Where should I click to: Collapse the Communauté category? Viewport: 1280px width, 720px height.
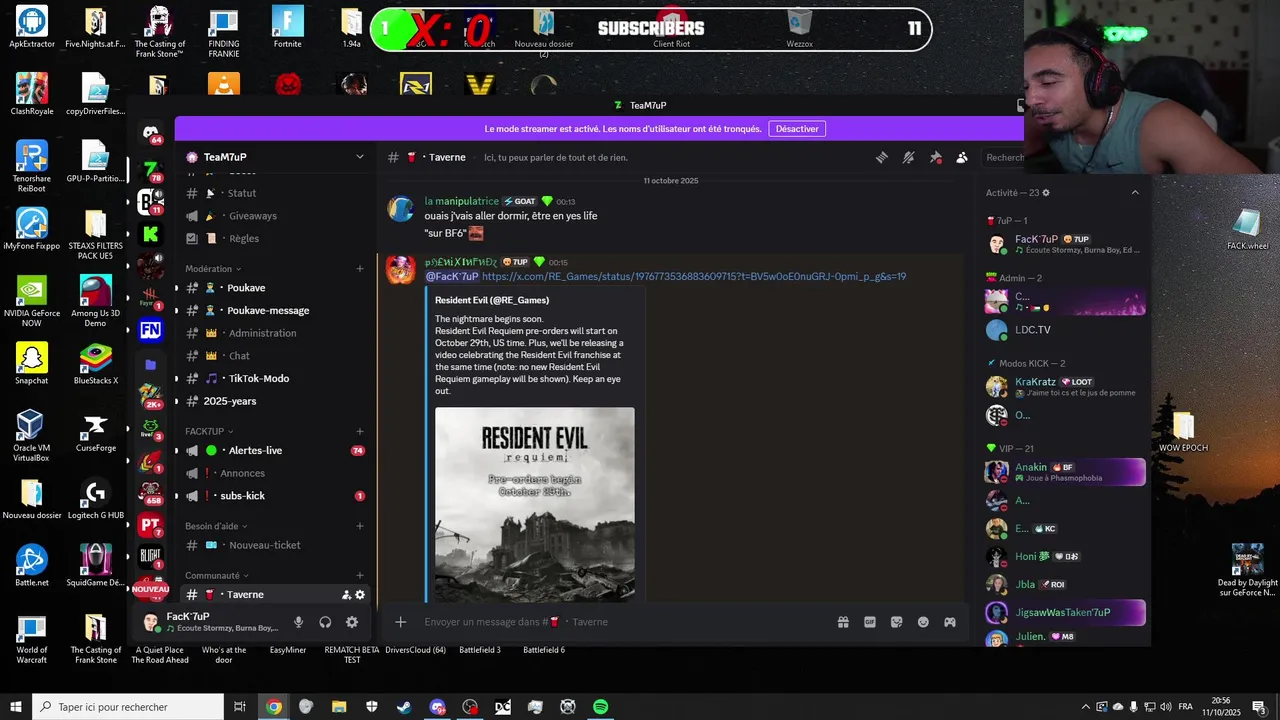216,576
